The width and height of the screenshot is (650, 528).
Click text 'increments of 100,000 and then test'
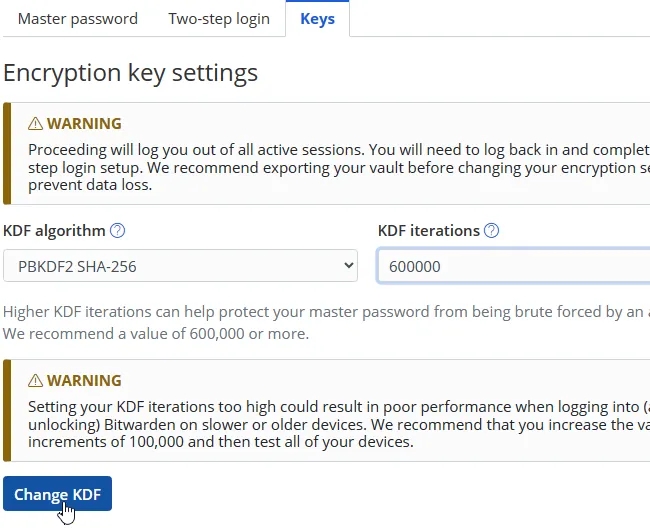pos(156,442)
